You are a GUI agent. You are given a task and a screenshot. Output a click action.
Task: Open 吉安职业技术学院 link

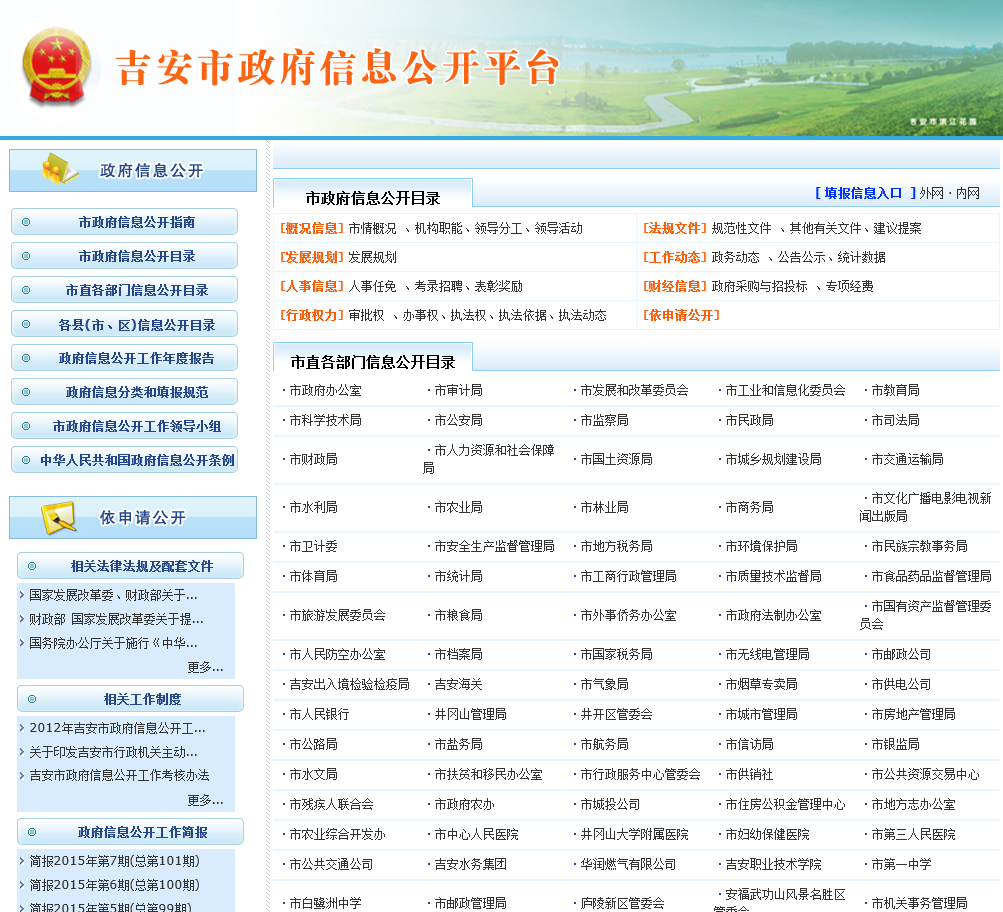click(773, 865)
